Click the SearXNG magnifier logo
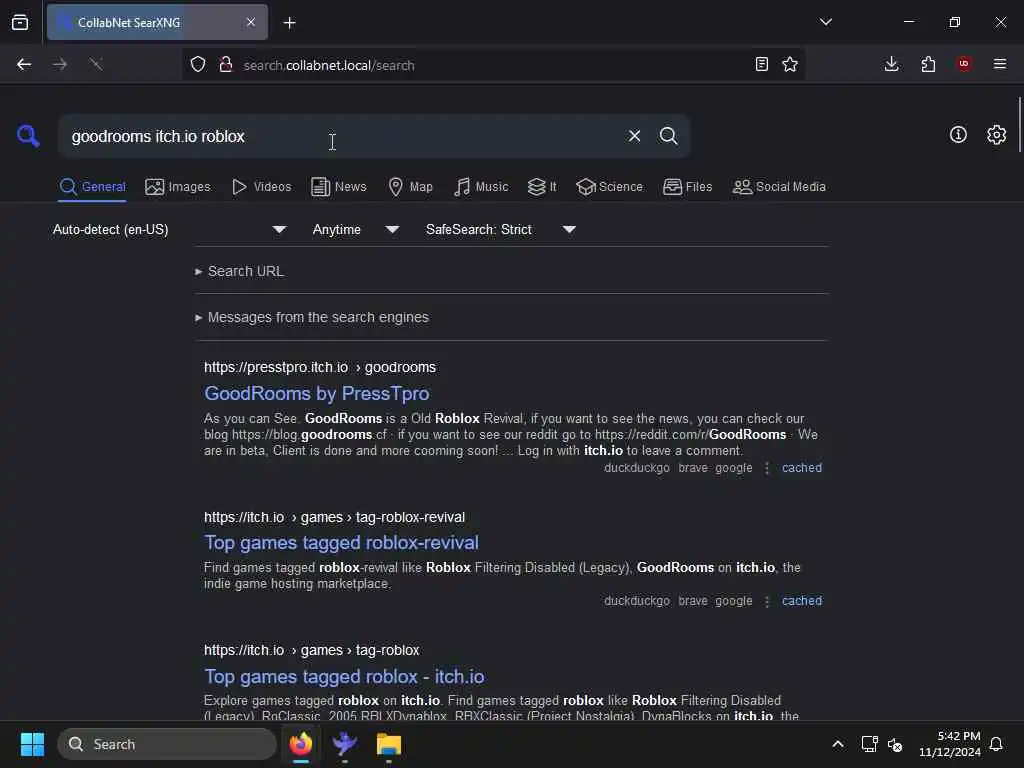This screenshot has width=1024, height=768. click(x=28, y=136)
